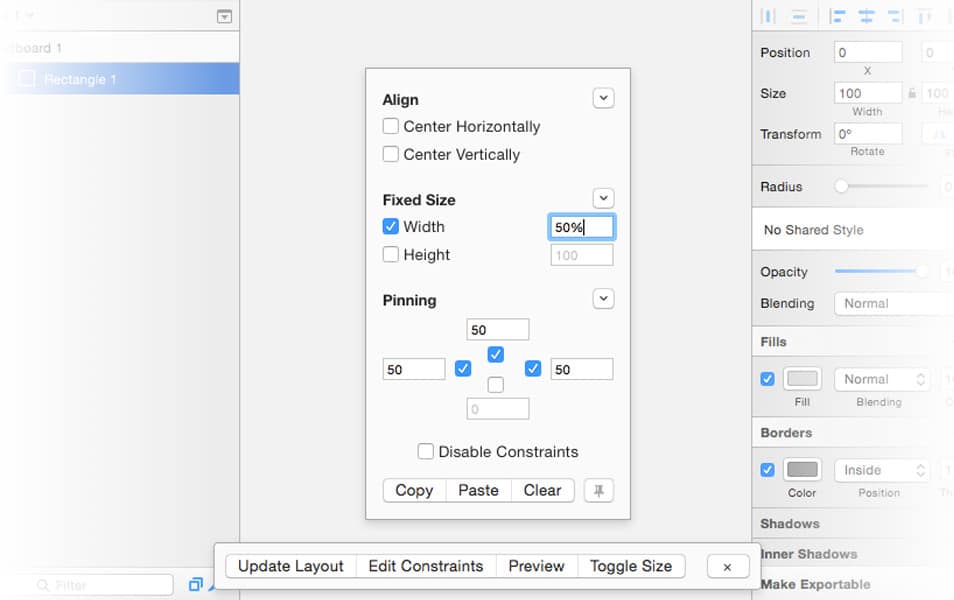
Task: Click the Fill color swatch
Action: 802,379
